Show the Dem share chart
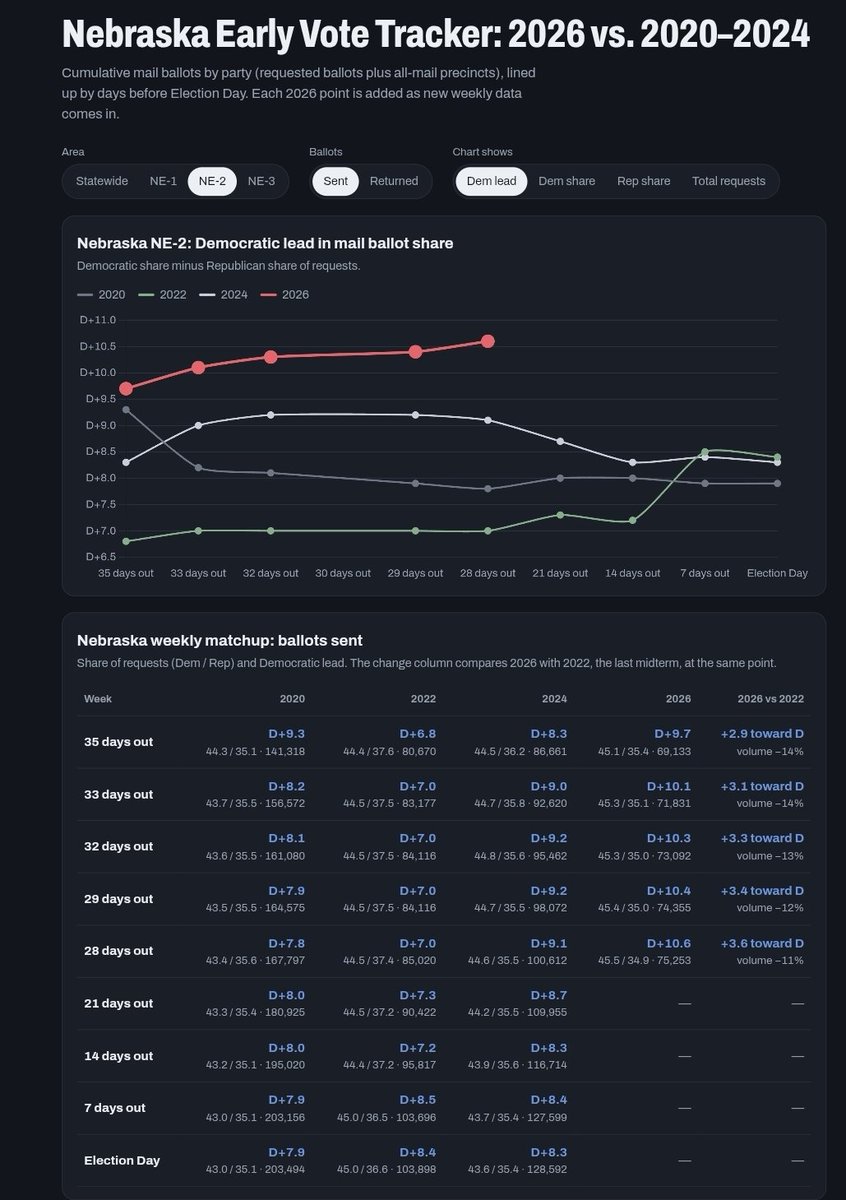 click(567, 181)
